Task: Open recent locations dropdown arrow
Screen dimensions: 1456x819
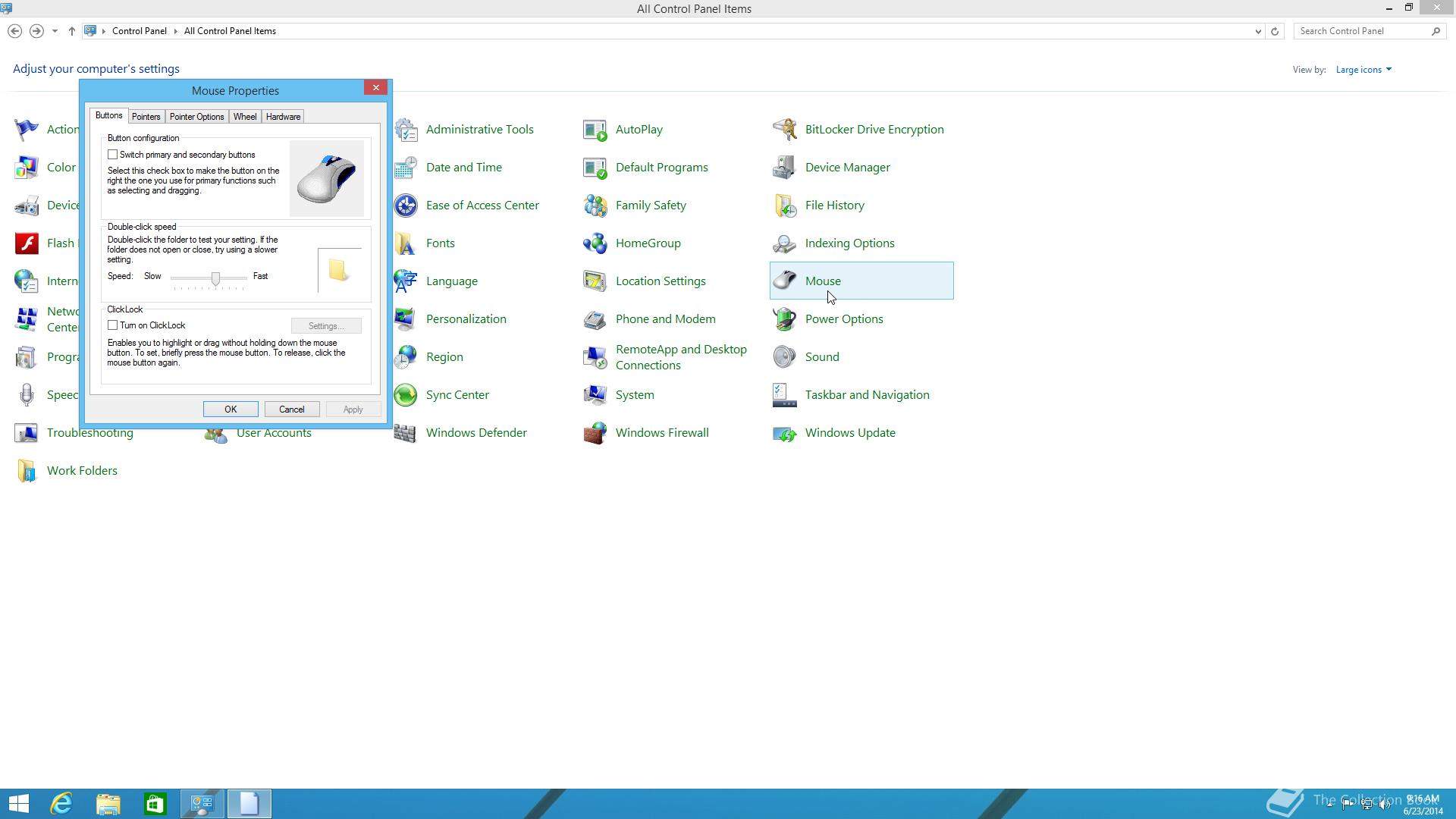Action: pyautogui.click(x=55, y=31)
